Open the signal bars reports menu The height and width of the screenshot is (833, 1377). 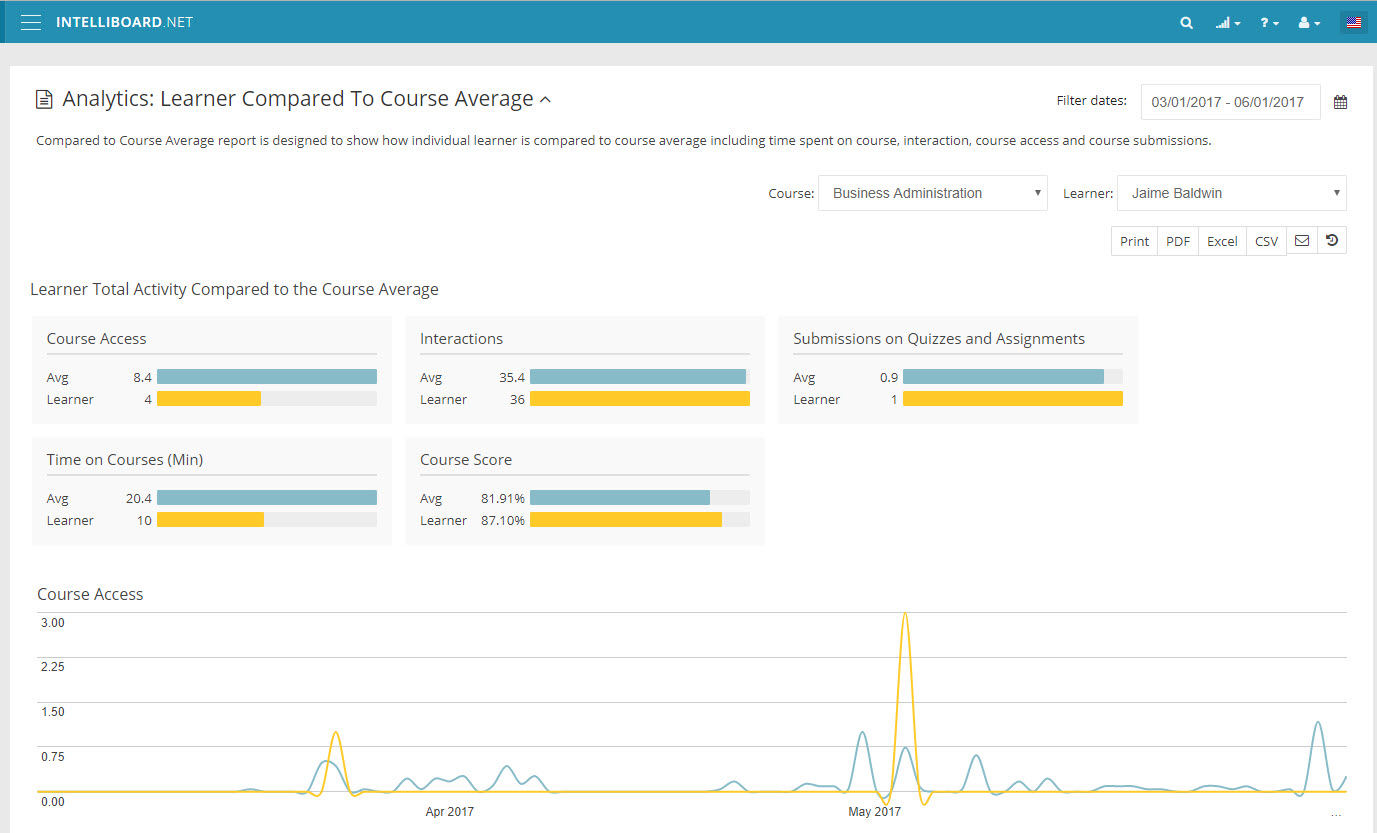(x=1227, y=22)
